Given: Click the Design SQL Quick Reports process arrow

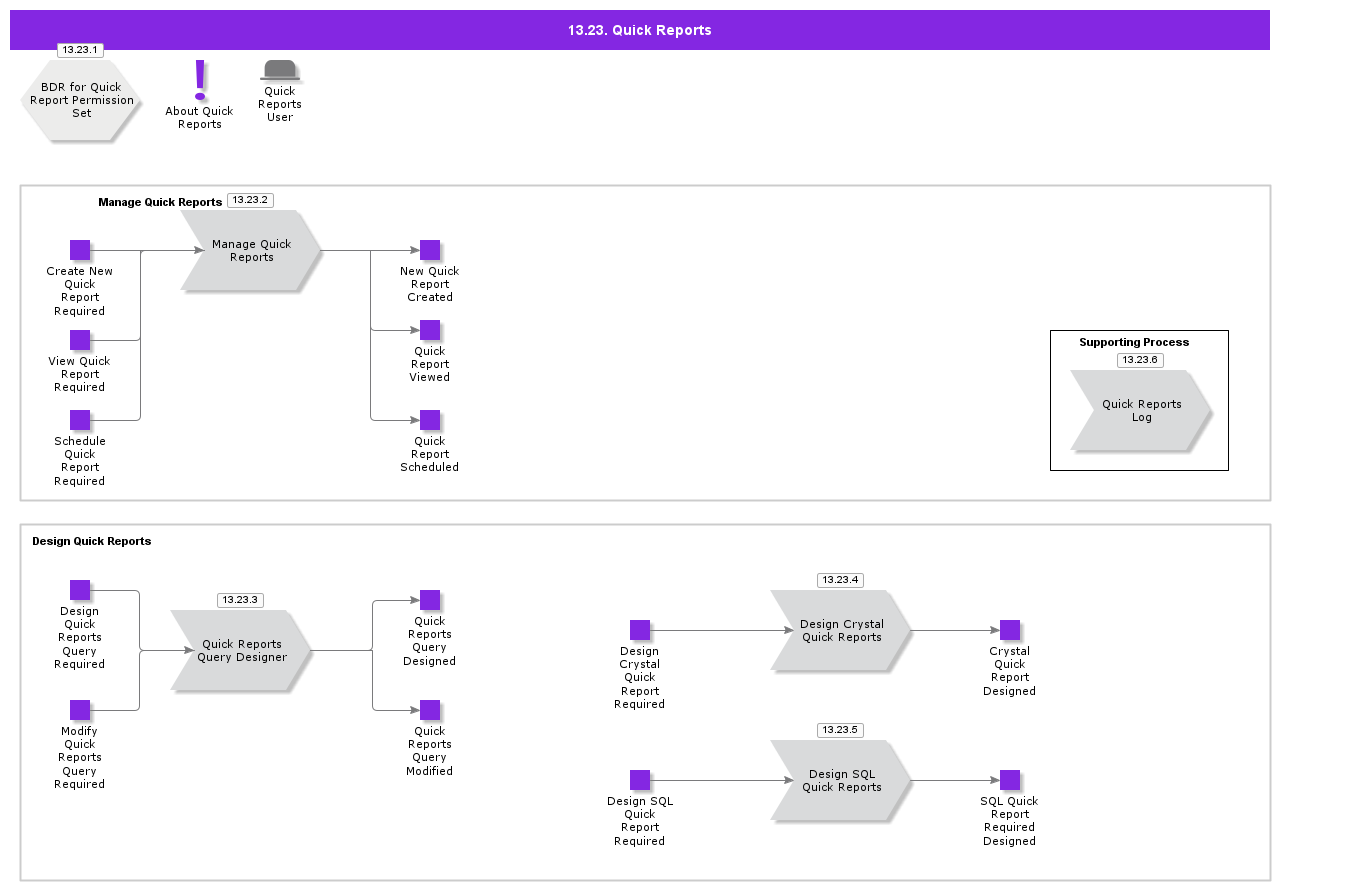Looking at the screenshot, I should tap(840, 780).
